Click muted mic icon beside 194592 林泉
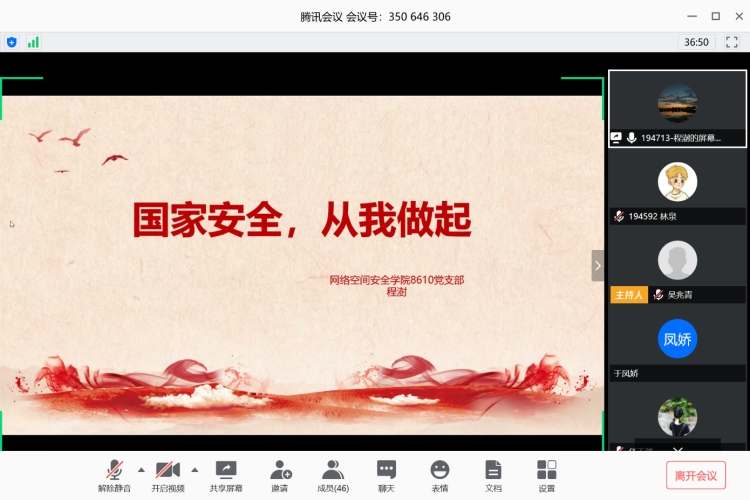Screen dimensions: 750x500 pyautogui.click(x=619, y=216)
